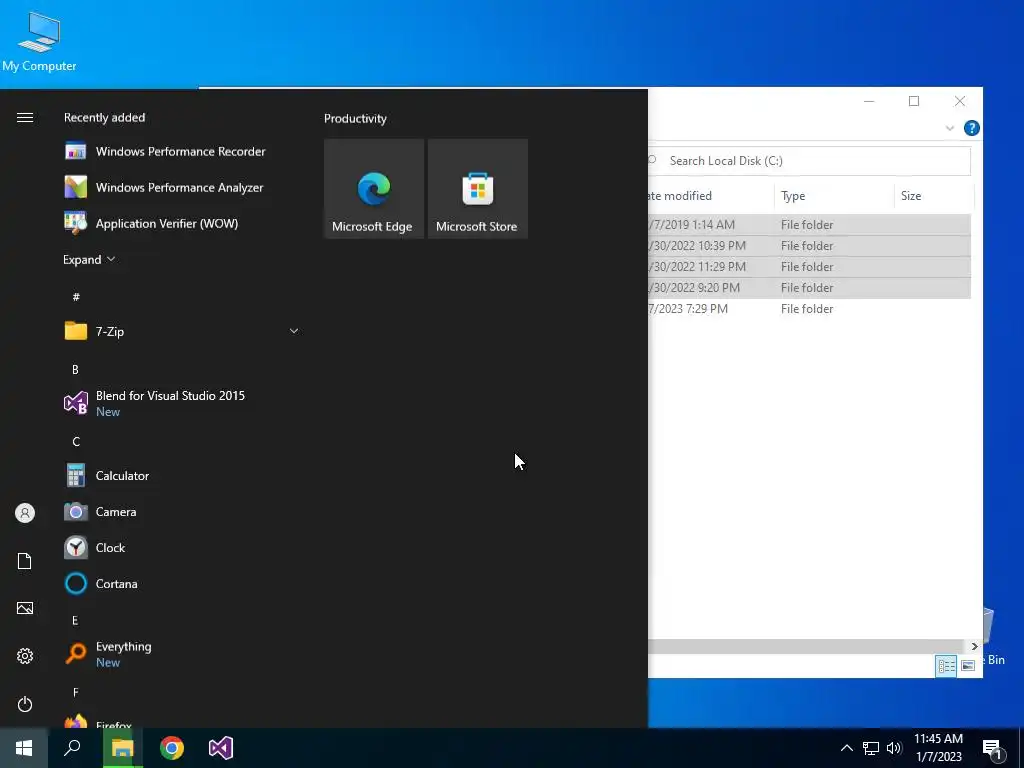
Task: Select row modified 30/2022 11:29 PM
Action: pyautogui.click(x=809, y=266)
